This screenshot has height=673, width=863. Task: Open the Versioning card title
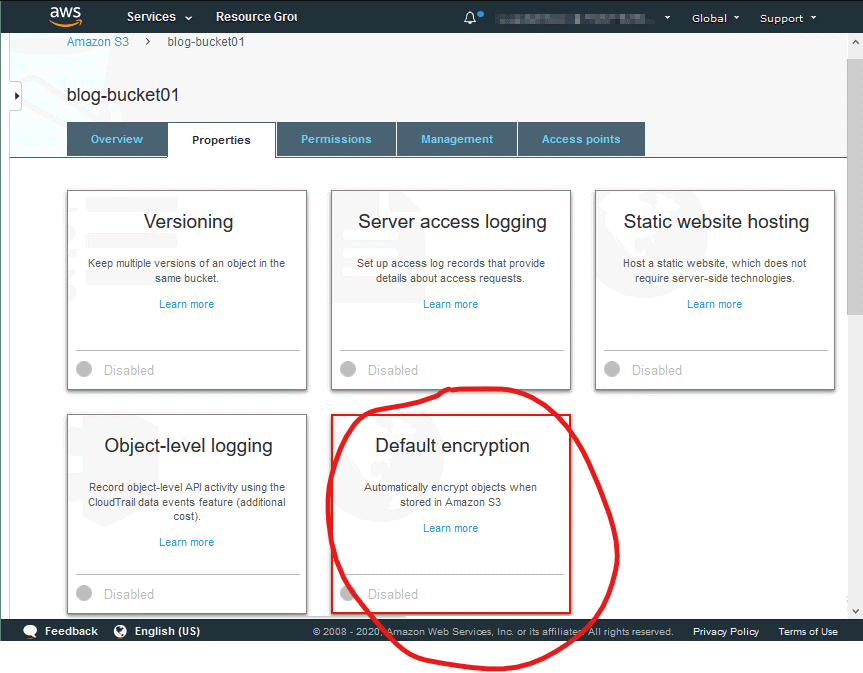[188, 222]
